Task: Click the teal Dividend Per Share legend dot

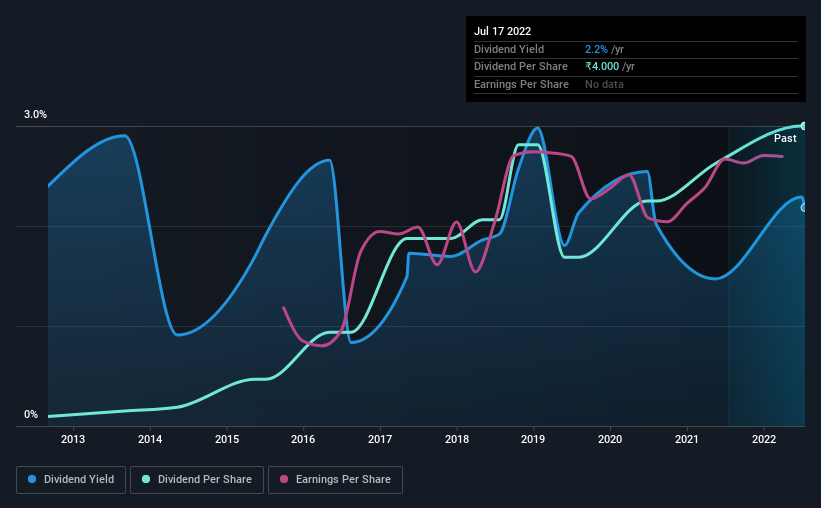Action: (146, 479)
